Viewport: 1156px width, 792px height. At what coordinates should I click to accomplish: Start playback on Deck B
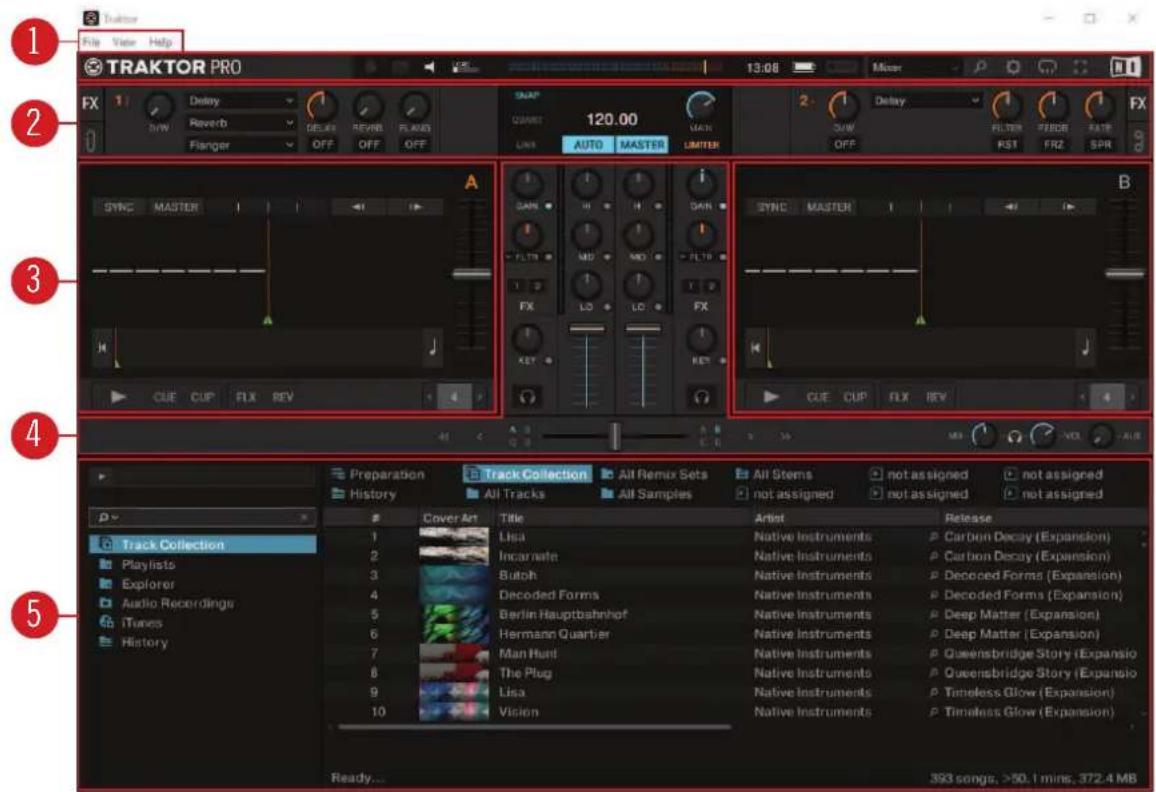(x=771, y=397)
